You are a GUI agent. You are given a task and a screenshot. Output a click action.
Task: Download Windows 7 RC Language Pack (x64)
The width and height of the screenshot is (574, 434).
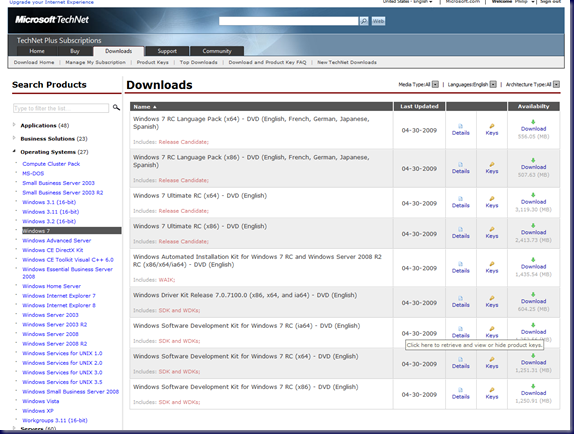coord(533,129)
